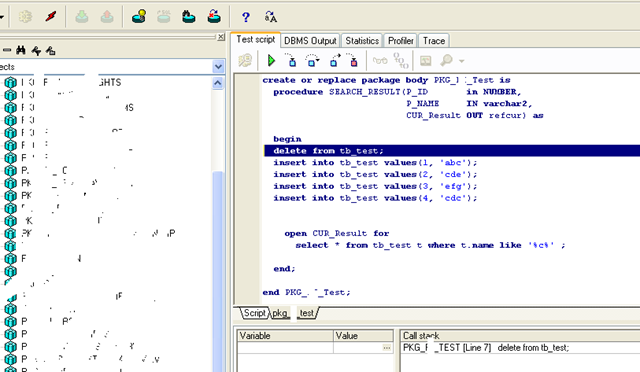Click the database icon with yellow bulb
Viewport: 640px width, 372px height.
coord(139,17)
